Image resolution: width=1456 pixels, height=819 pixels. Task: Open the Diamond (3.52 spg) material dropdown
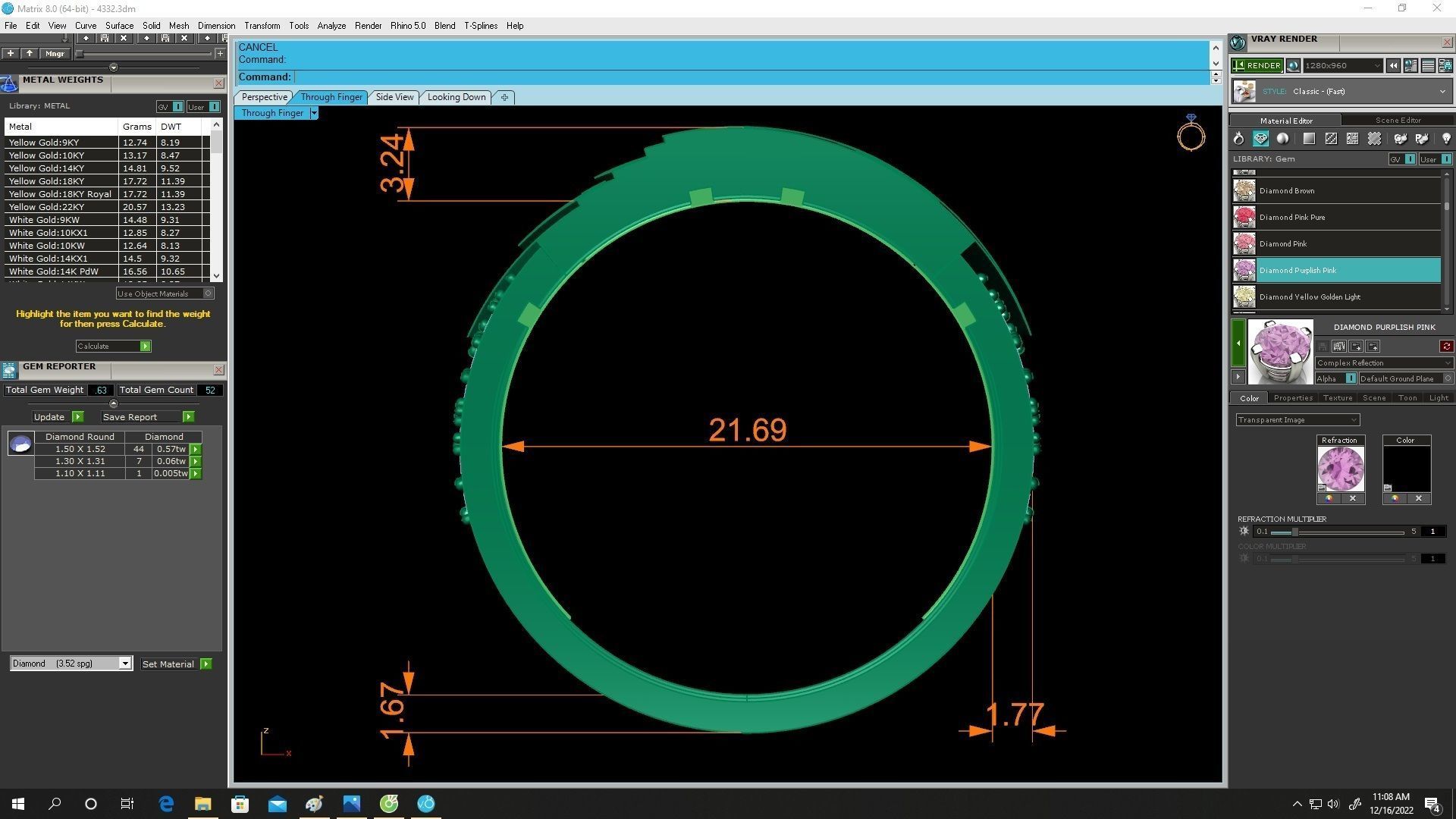(x=125, y=664)
